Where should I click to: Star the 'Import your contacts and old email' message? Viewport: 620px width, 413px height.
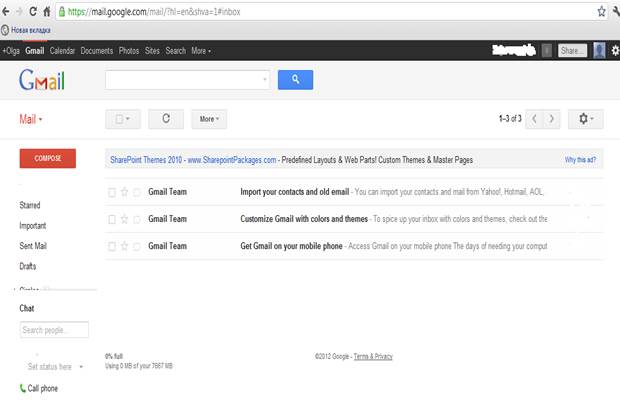click(125, 192)
